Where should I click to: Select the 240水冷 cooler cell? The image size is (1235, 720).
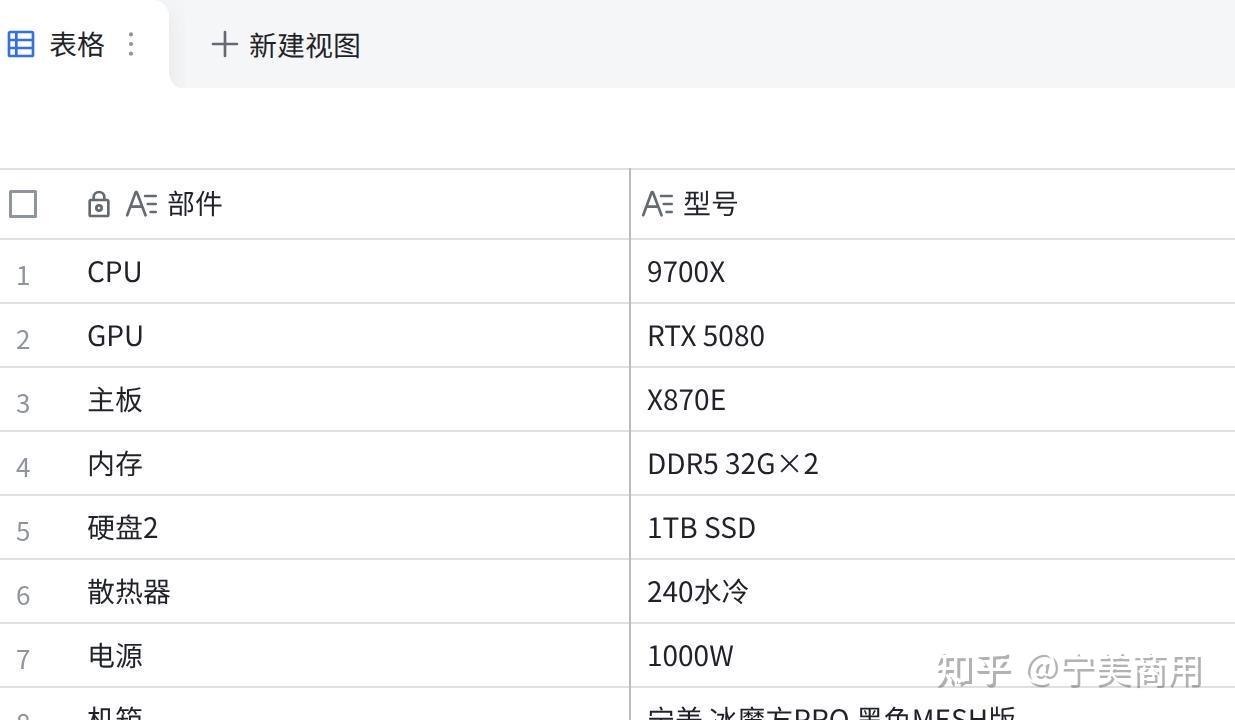[933, 591]
